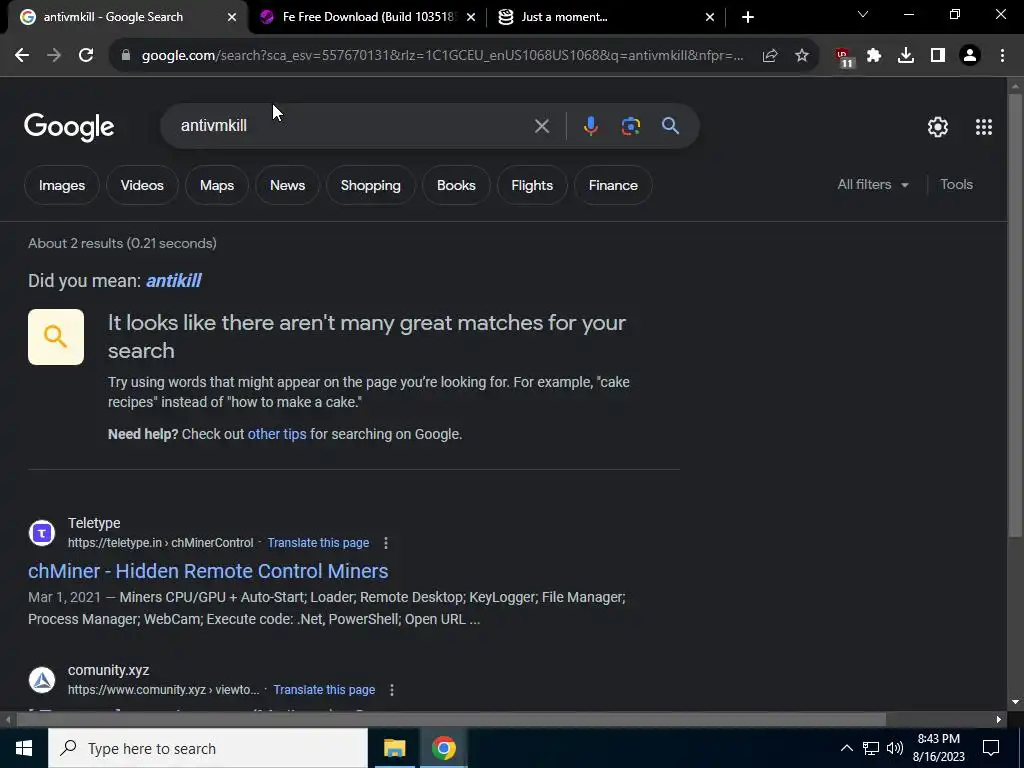
Task: Open the Windows notification center
Action: click(x=991, y=748)
